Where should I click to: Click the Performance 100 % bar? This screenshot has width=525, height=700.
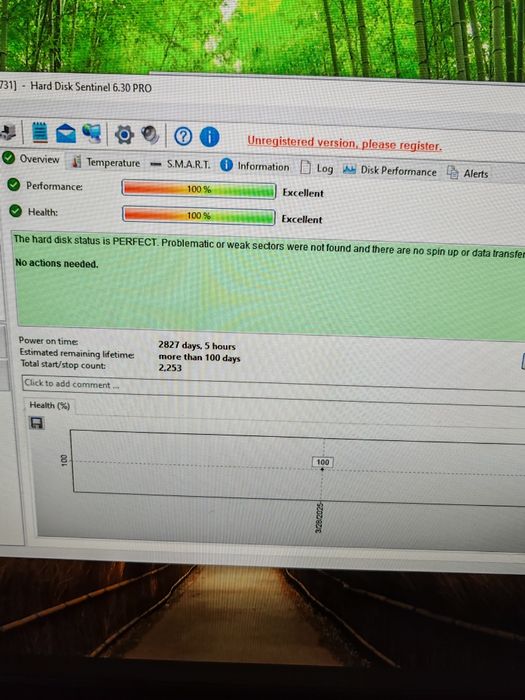tap(199, 189)
